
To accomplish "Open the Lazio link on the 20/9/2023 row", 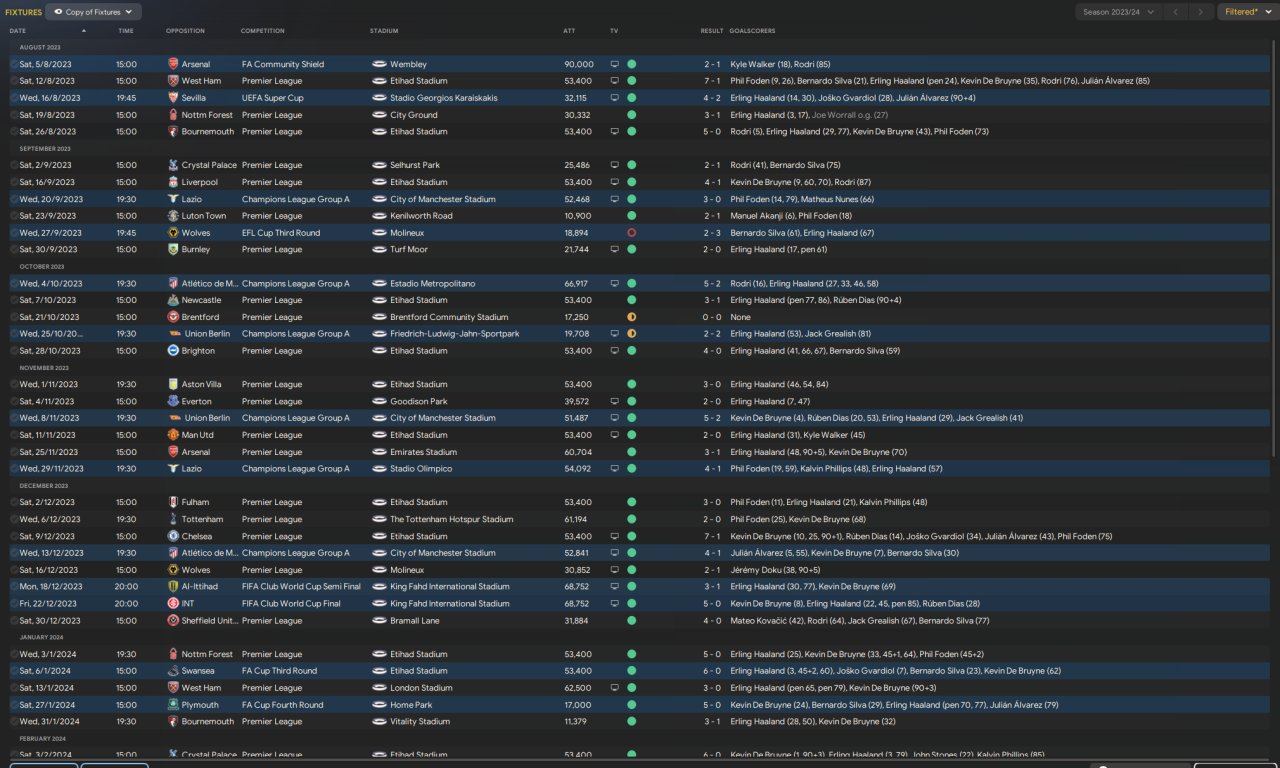I will [x=191, y=199].
